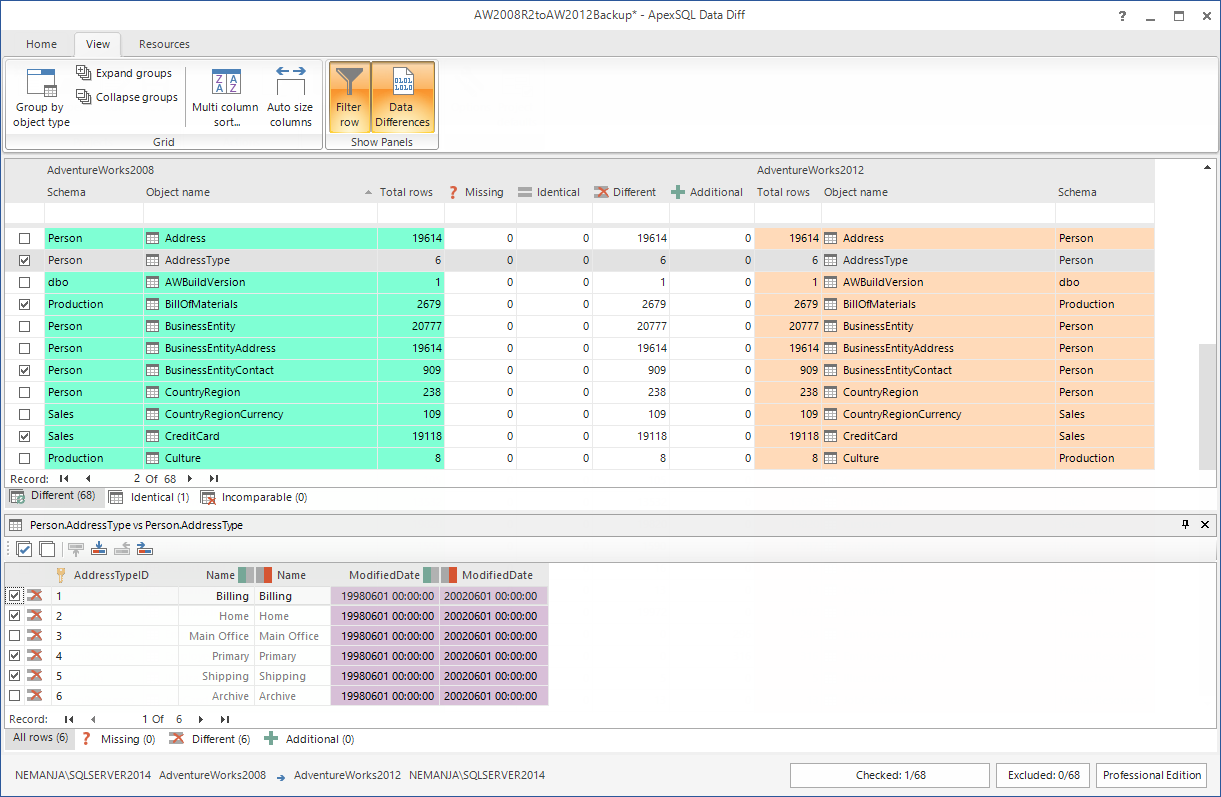Click the different-row icon for AddressTypeID 3

(x=36, y=636)
